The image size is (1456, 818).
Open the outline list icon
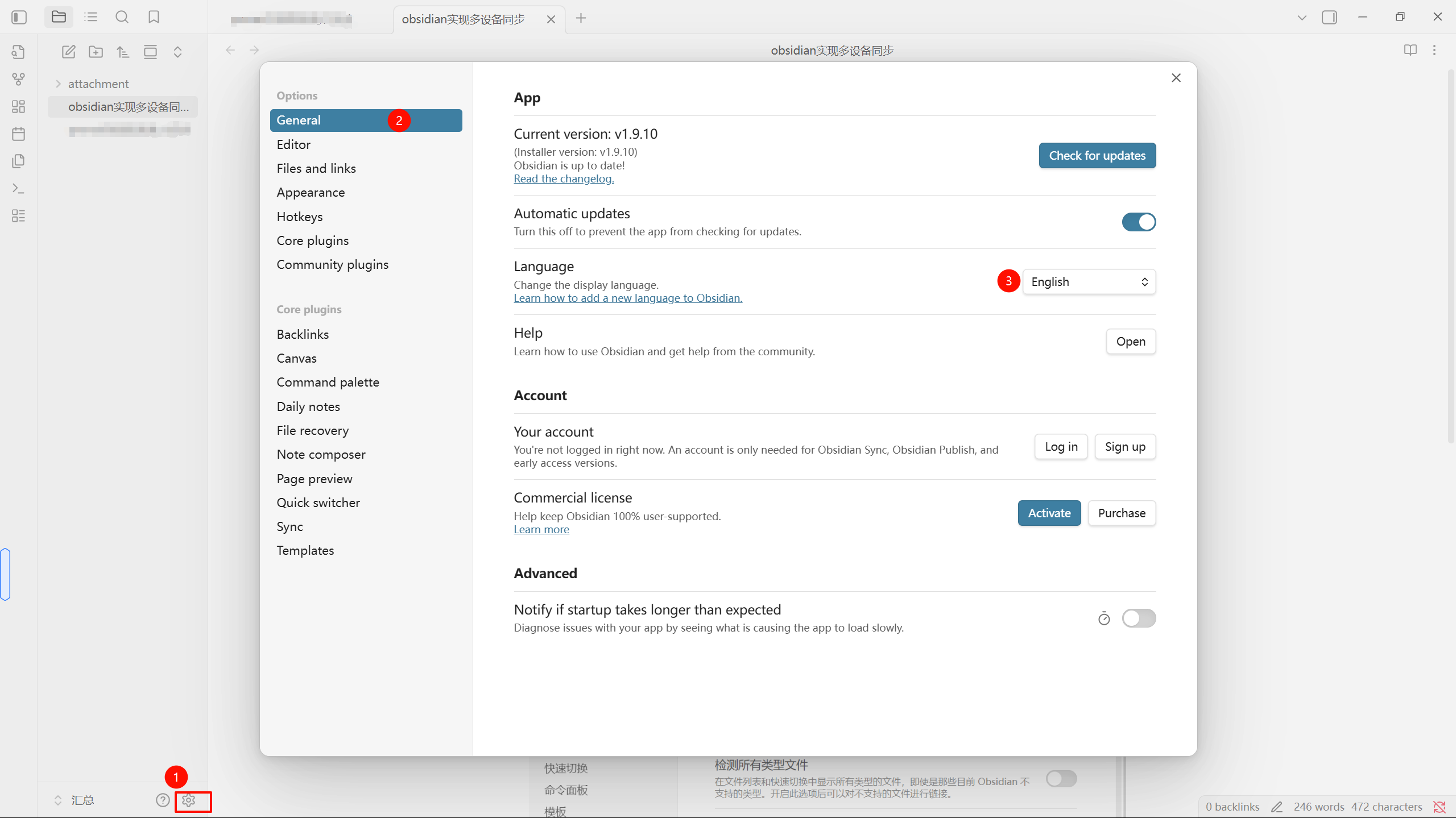pos(91,17)
